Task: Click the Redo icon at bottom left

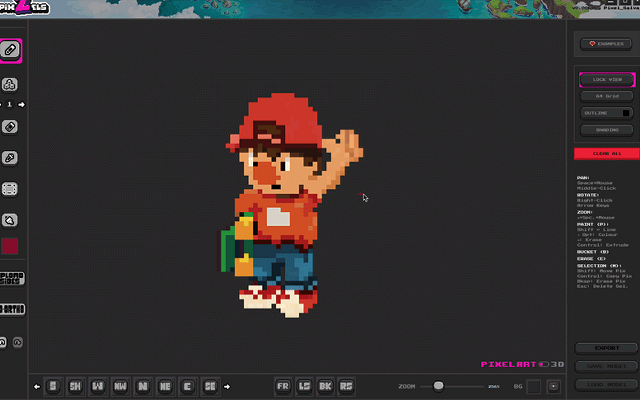Action: (x=17, y=342)
